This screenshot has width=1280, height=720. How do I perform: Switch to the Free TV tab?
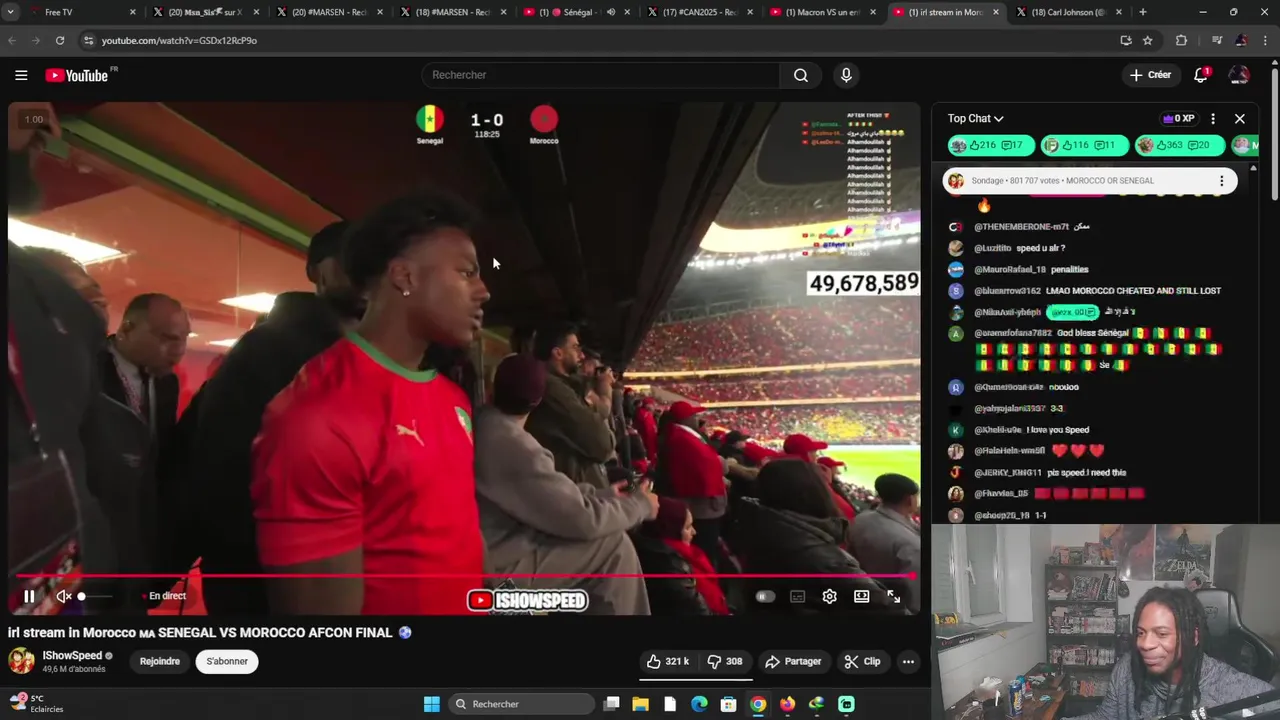pyautogui.click(x=85, y=12)
